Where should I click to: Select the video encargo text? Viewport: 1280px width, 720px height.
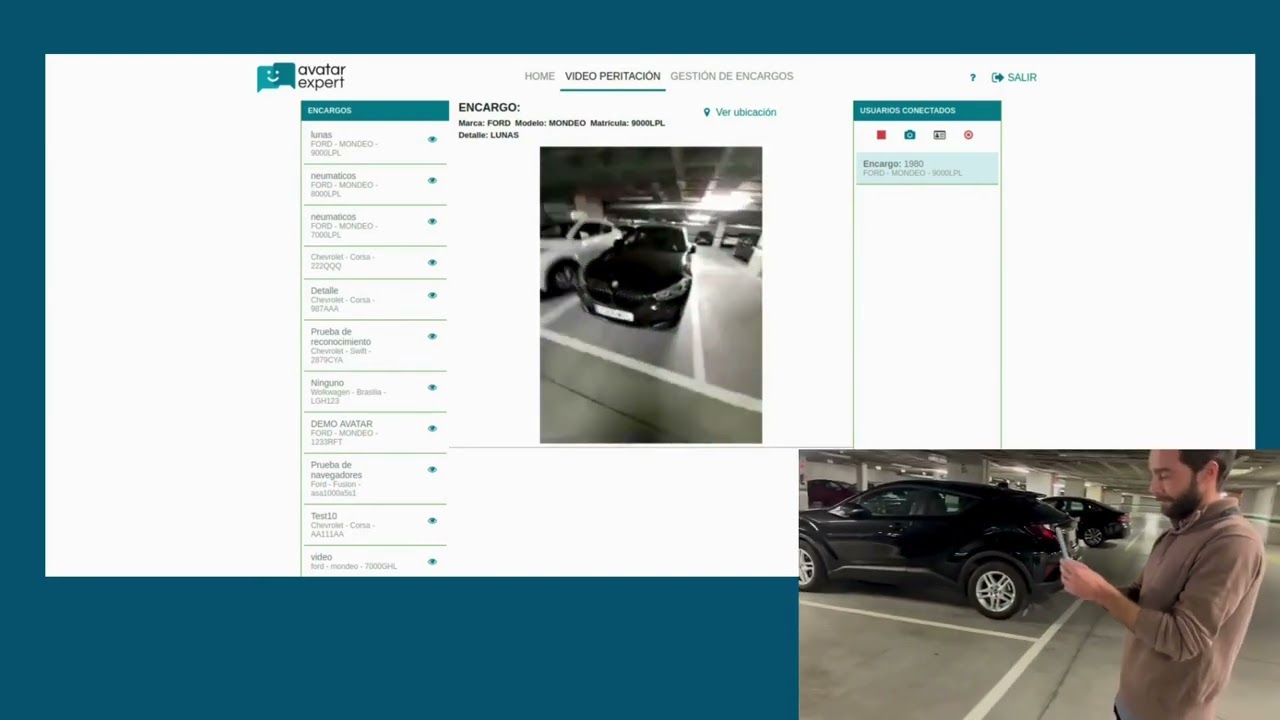click(x=354, y=561)
